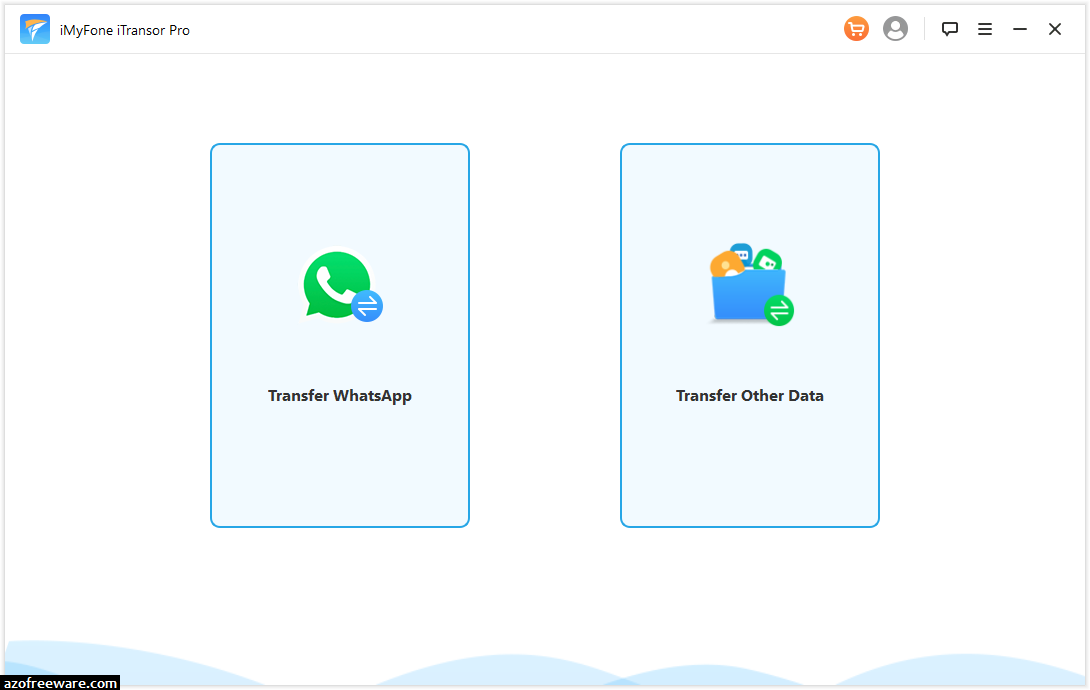This screenshot has height=690, width=1090.
Task: Open the feedback chat bubble icon
Action: pos(950,29)
